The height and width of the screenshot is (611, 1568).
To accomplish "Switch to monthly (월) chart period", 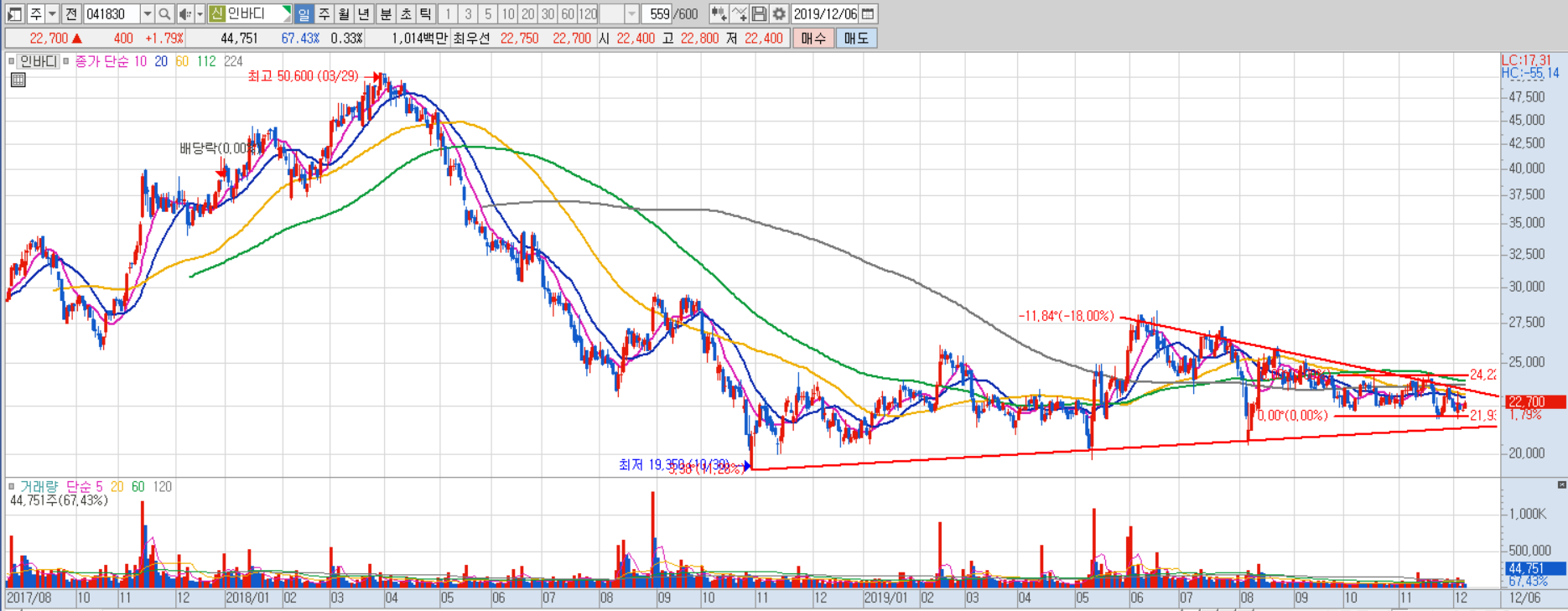I will pyautogui.click(x=344, y=13).
